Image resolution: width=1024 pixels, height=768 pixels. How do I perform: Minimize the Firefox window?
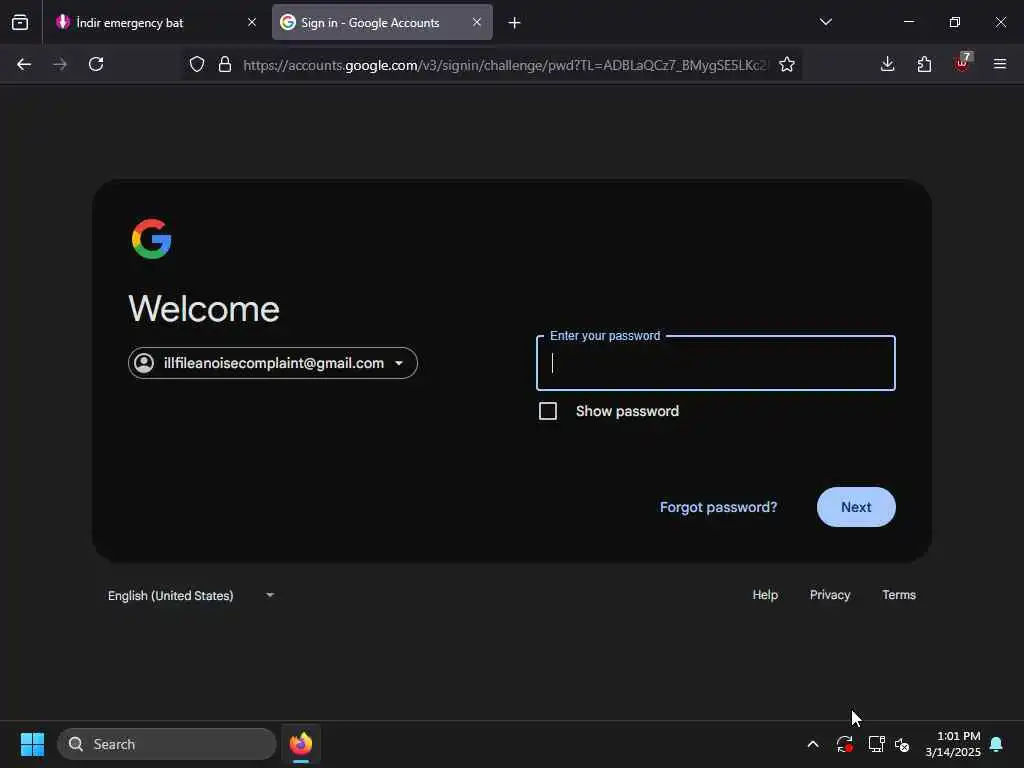pyautogui.click(x=909, y=22)
